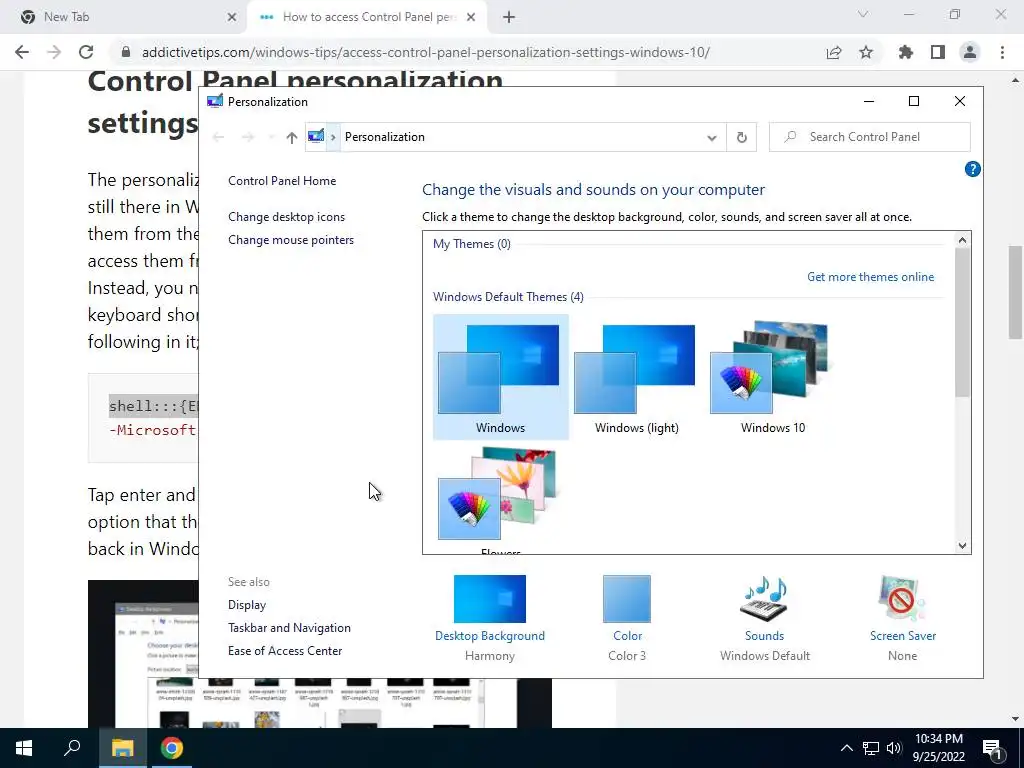1024x768 pixels.
Task: Reload the page in Chrome
Action: 86,52
